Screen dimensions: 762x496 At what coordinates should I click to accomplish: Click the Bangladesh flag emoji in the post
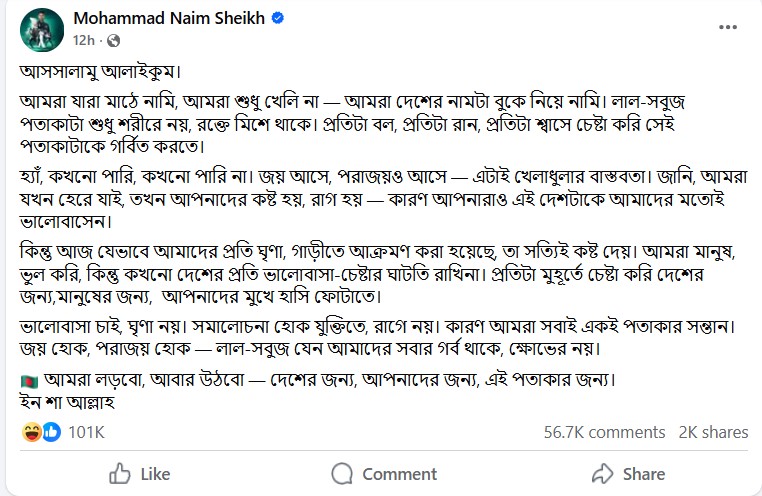(29, 381)
